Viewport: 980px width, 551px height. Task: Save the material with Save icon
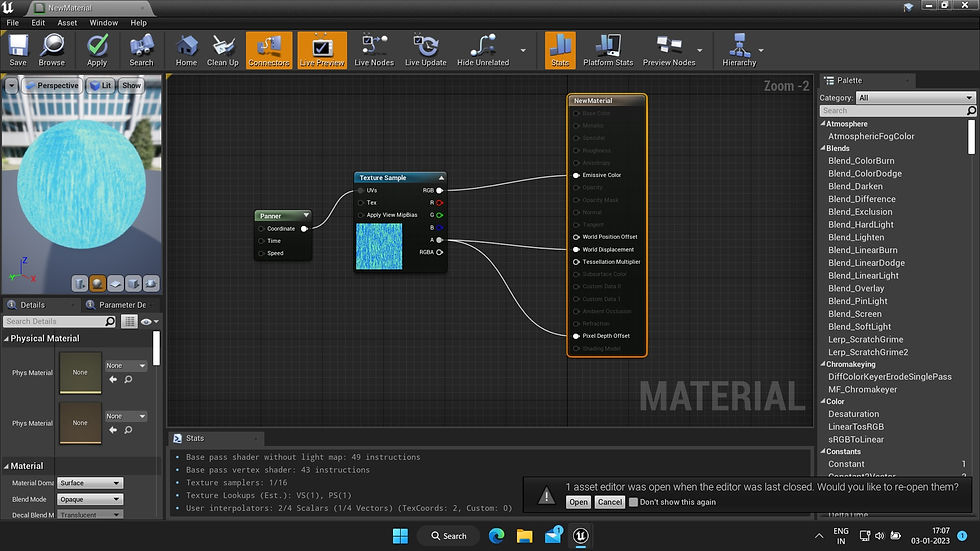point(18,50)
